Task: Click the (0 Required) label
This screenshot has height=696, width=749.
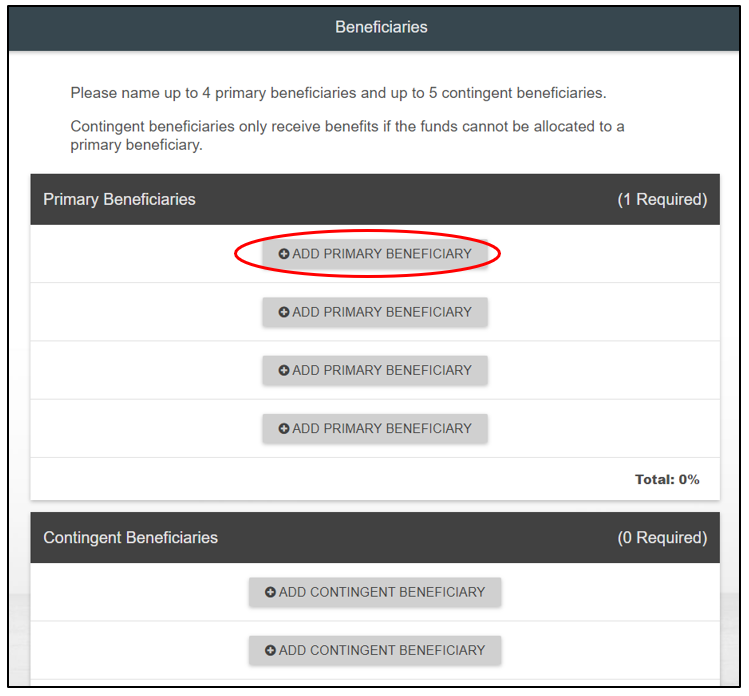Action: pos(662,537)
